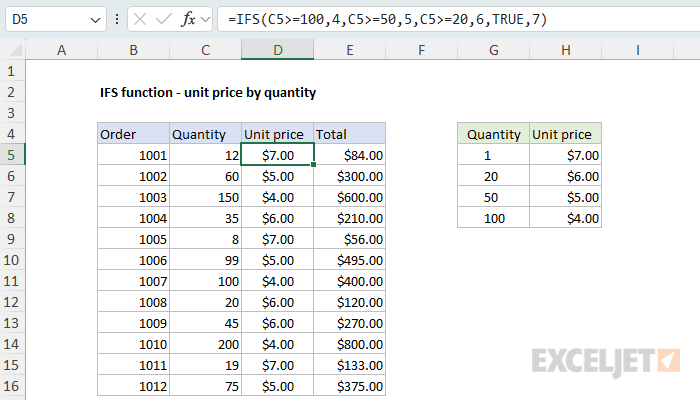Image resolution: width=700 pixels, height=400 pixels.
Task: Select lookup quantity cell 100 in column G
Action: 494,218
